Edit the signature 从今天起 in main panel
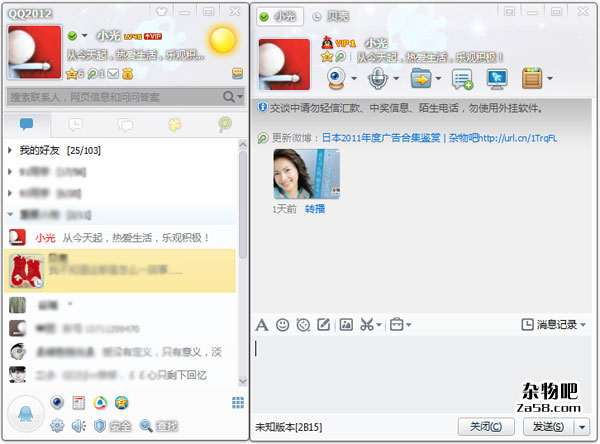 pos(135,55)
